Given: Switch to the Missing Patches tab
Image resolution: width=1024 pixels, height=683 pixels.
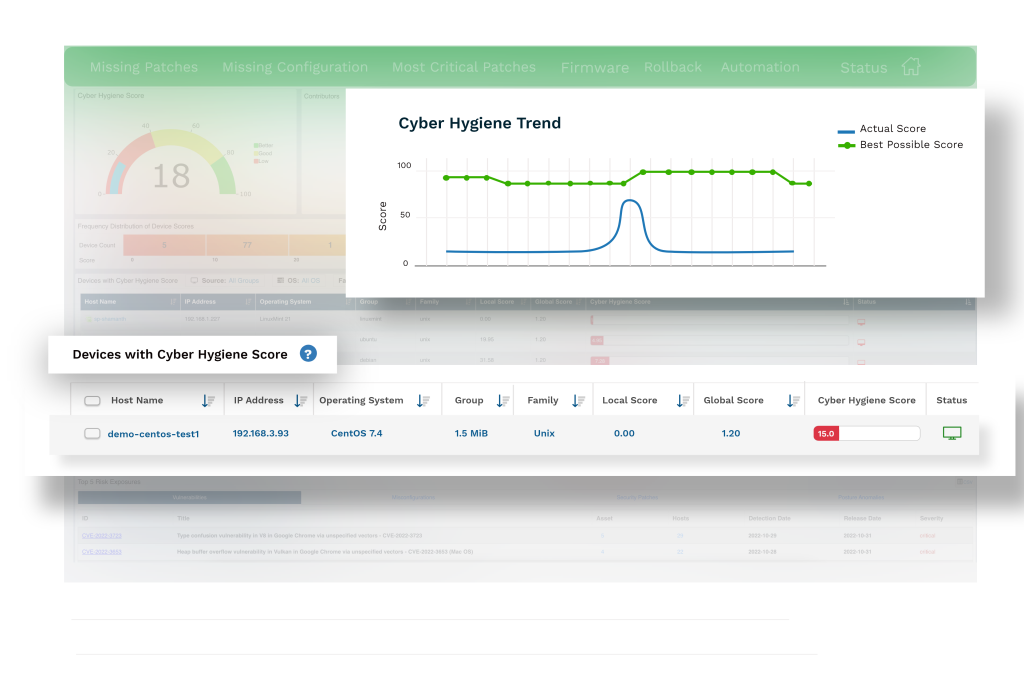Looking at the screenshot, I should tap(143, 66).
